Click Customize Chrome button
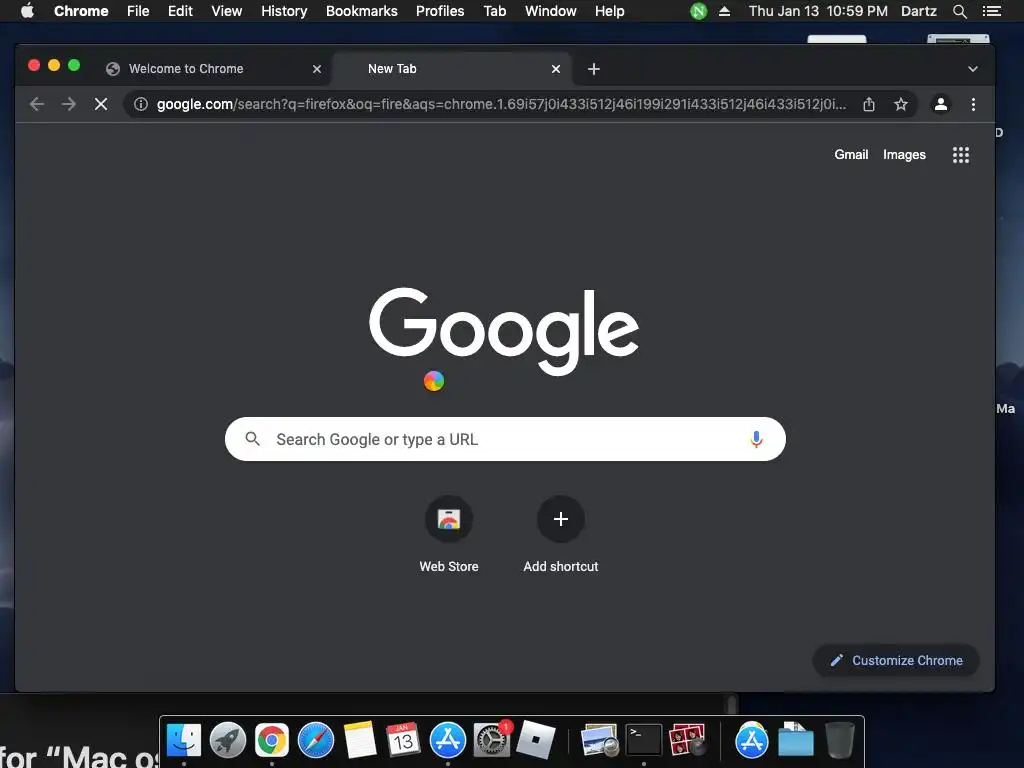 pyautogui.click(x=896, y=660)
